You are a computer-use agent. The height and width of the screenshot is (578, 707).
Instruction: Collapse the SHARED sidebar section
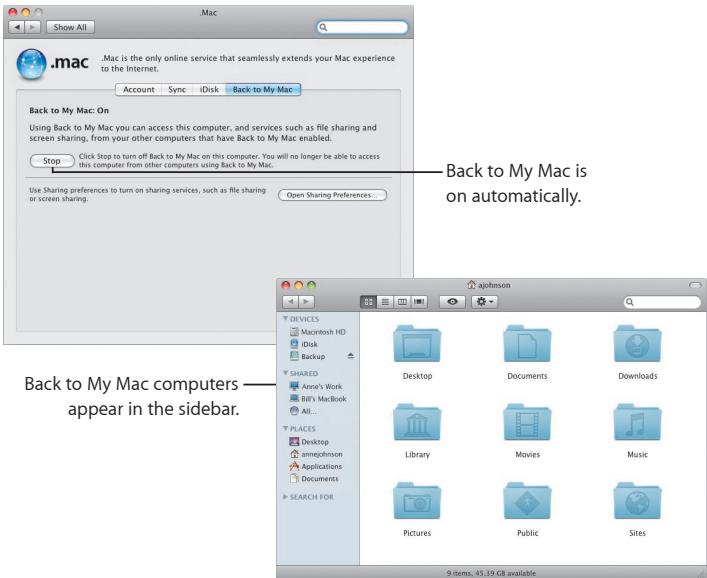(x=285, y=373)
